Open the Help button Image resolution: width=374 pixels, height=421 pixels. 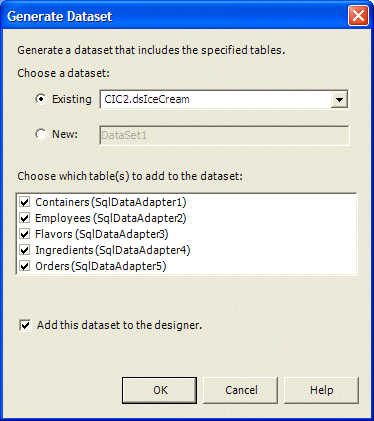click(x=321, y=390)
